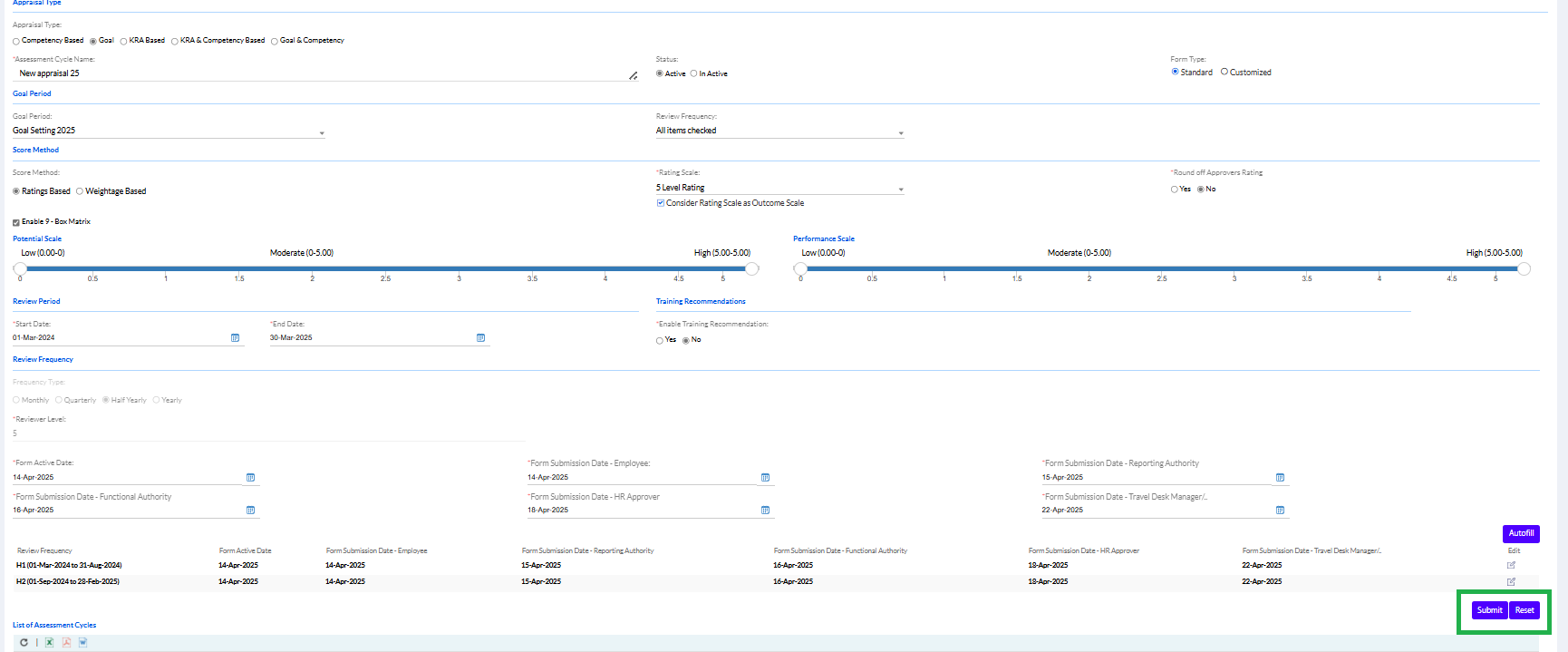Edit the H1 review frequency row
The image size is (1568, 652).
click(1511, 565)
